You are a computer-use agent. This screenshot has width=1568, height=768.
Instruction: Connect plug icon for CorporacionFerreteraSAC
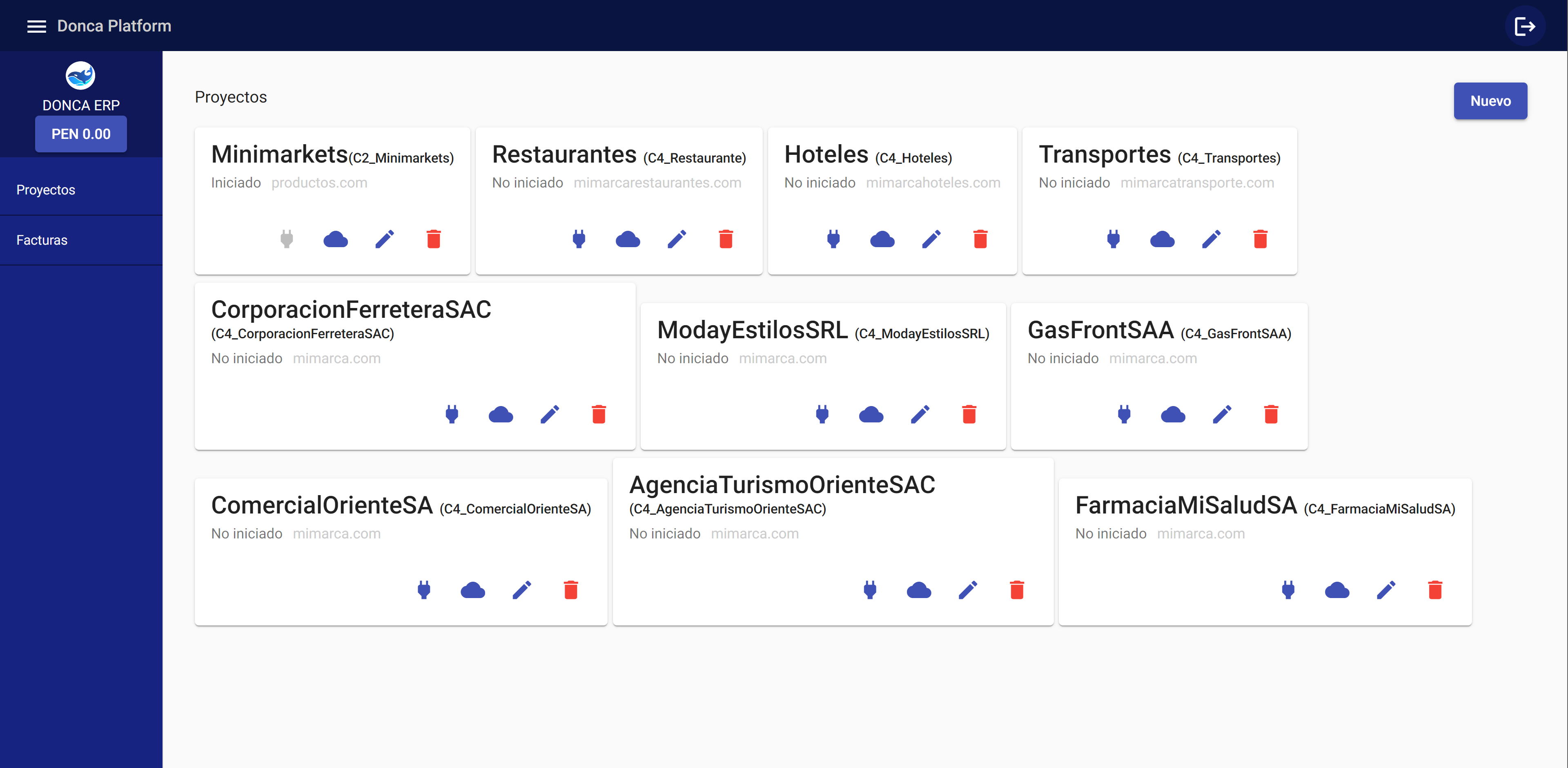(x=452, y=414)
